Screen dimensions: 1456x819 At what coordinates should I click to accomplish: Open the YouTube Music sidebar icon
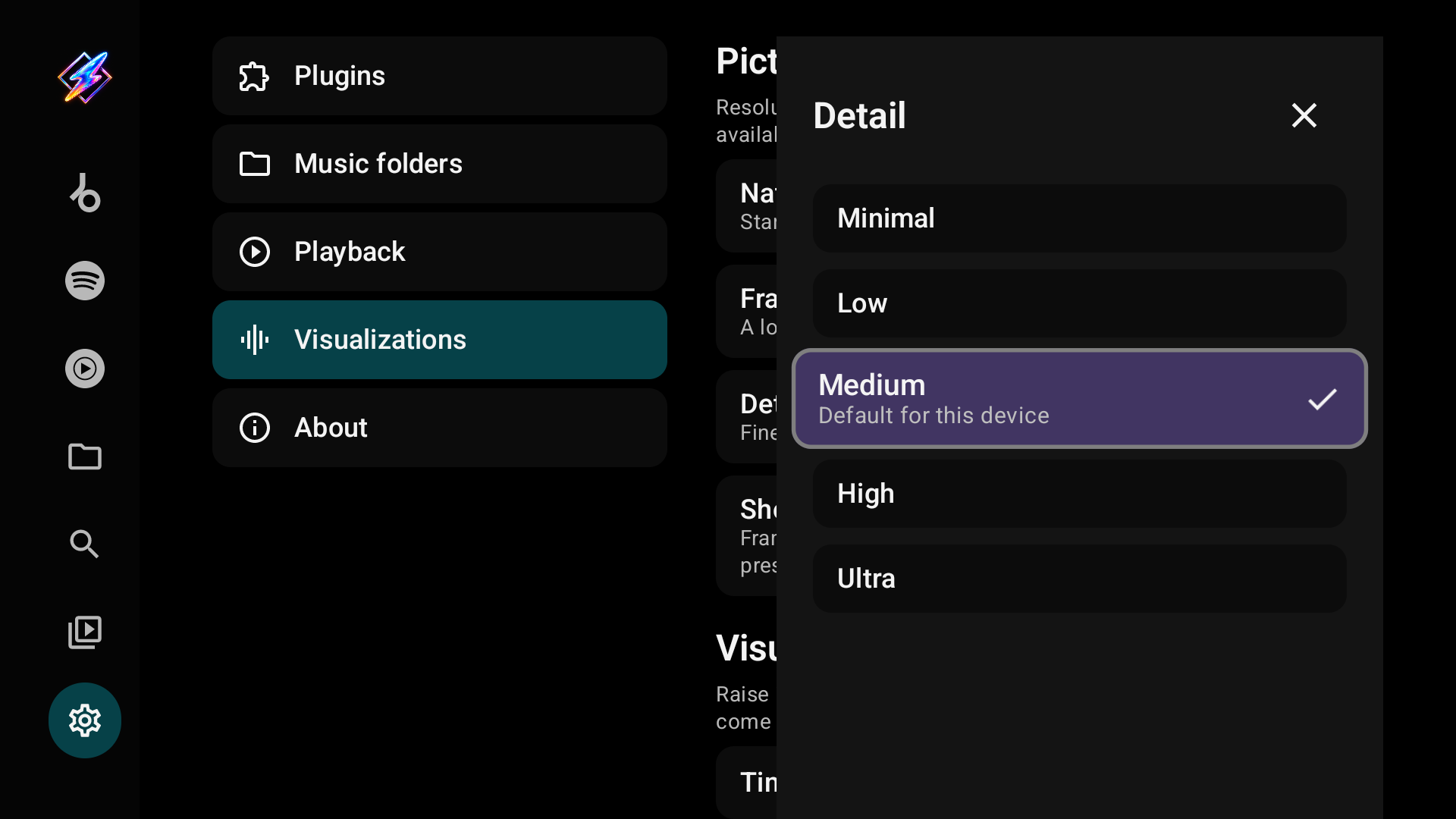pyautogui.click(x=85, y=369)
